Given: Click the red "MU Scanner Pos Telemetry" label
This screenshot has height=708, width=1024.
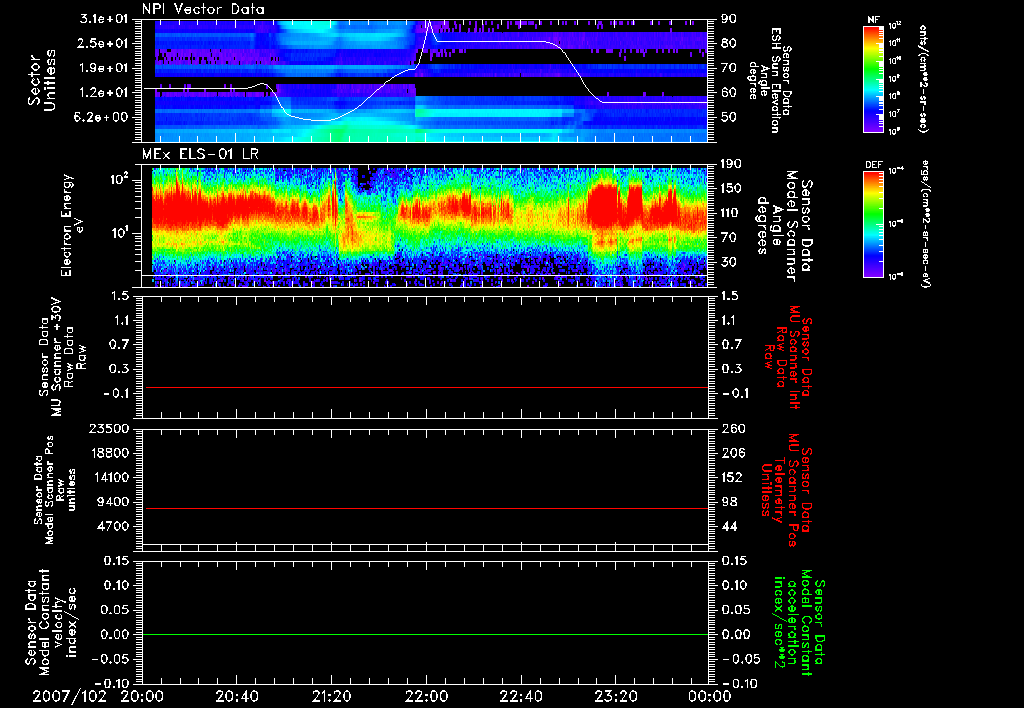Looking at the screenshot, I should click(785, 490).
